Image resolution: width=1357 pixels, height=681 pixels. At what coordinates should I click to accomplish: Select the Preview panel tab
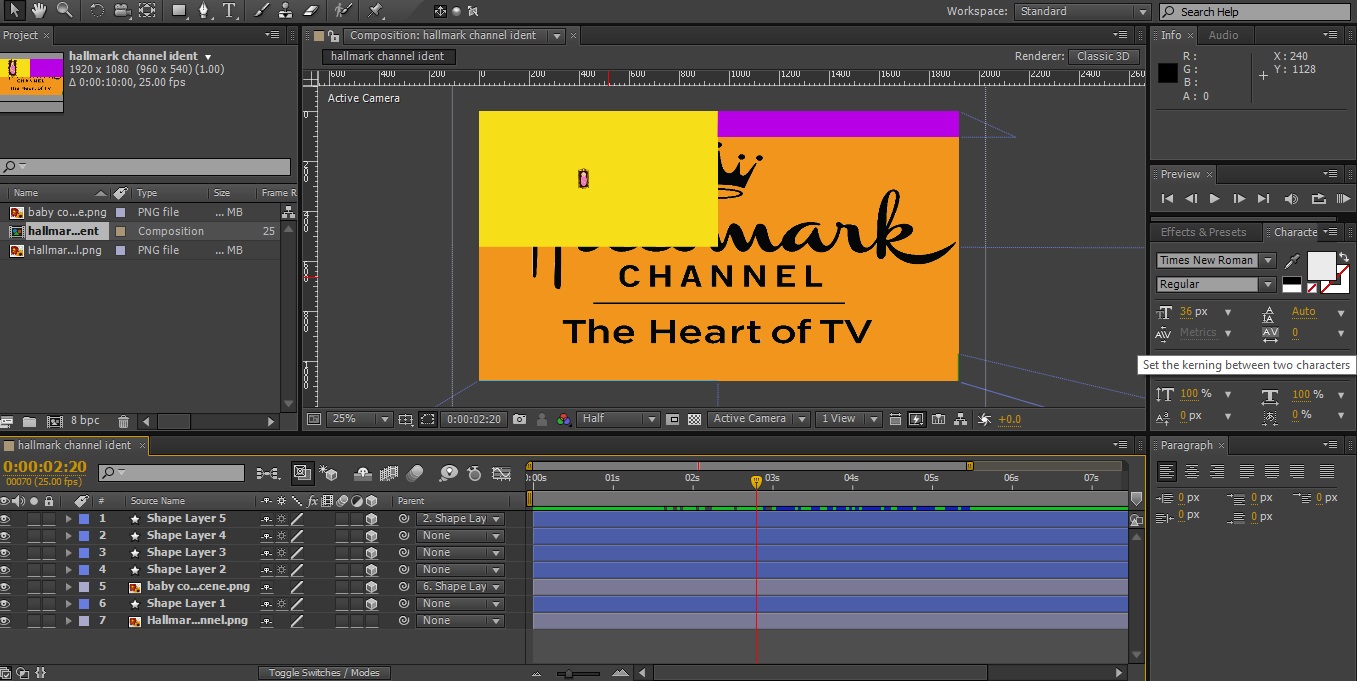[x=1180, y=174]
